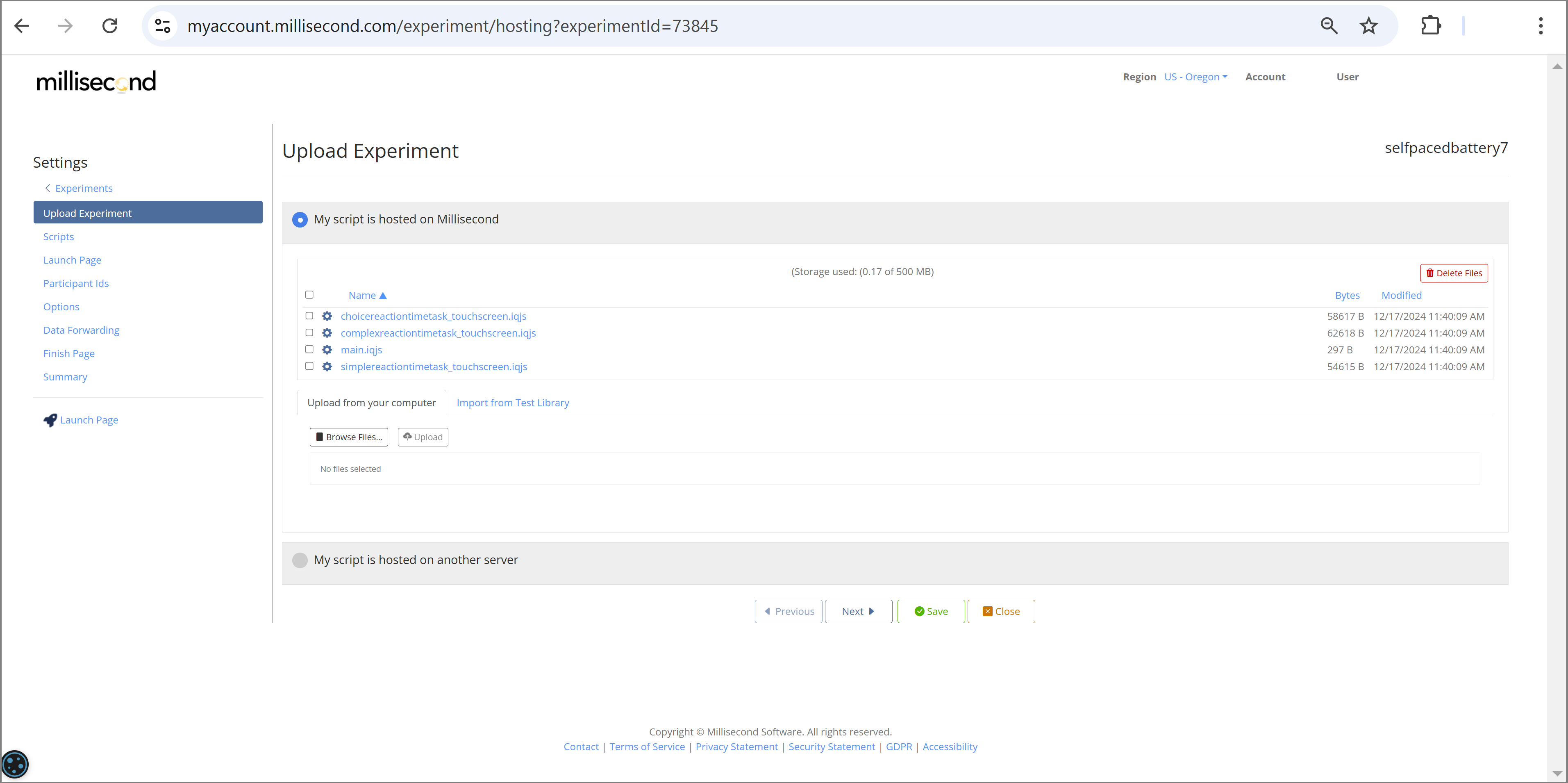Select Upload Experiment sidebar item
Screen dimensions: 1568x783
point(148,212)
